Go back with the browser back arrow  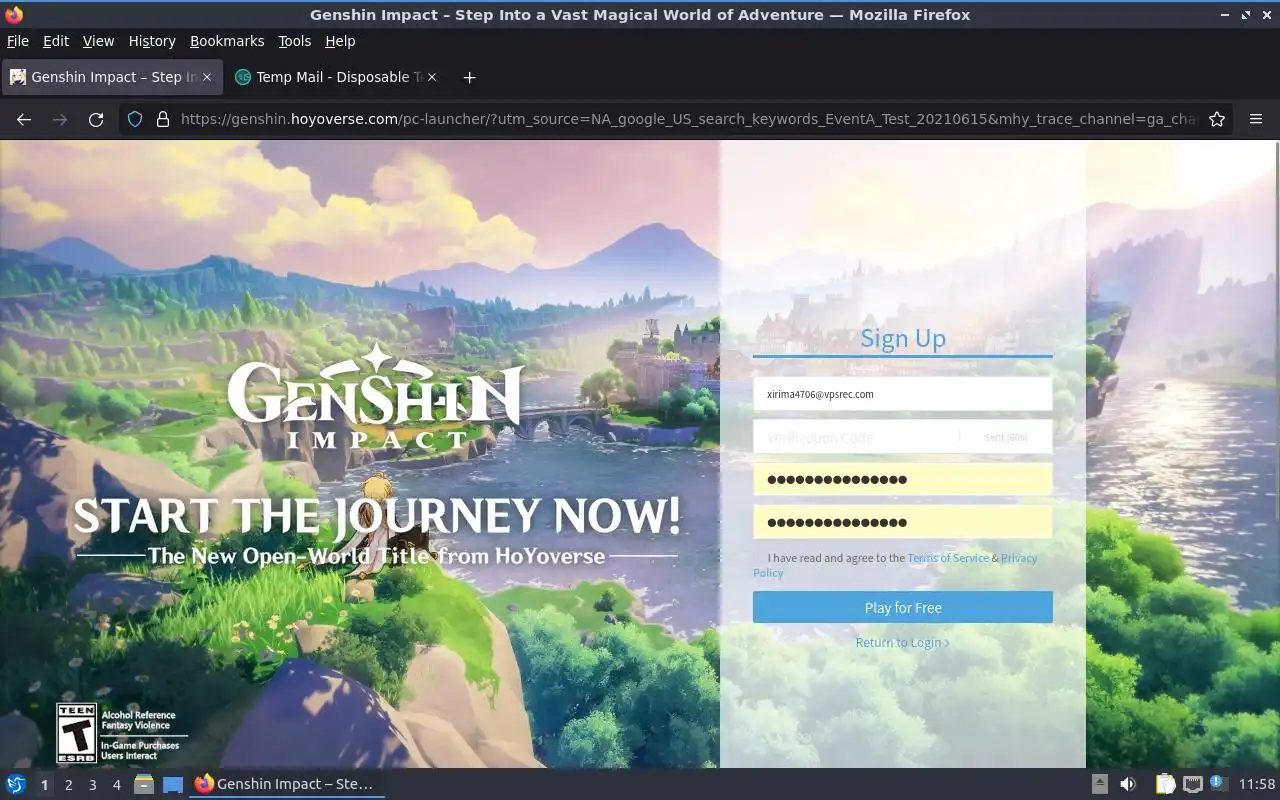pos(24,119)
